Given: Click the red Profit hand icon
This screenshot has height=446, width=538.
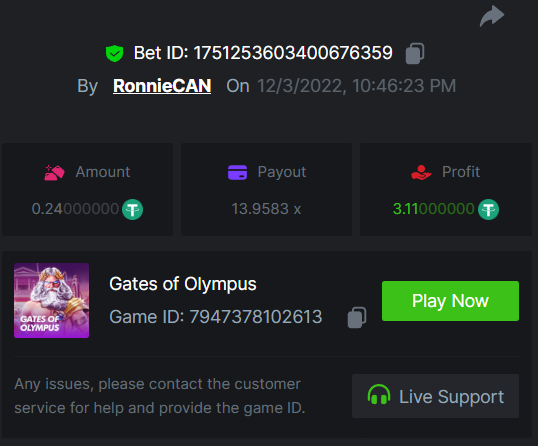Looking at the screenshot, I should point(421,172).
